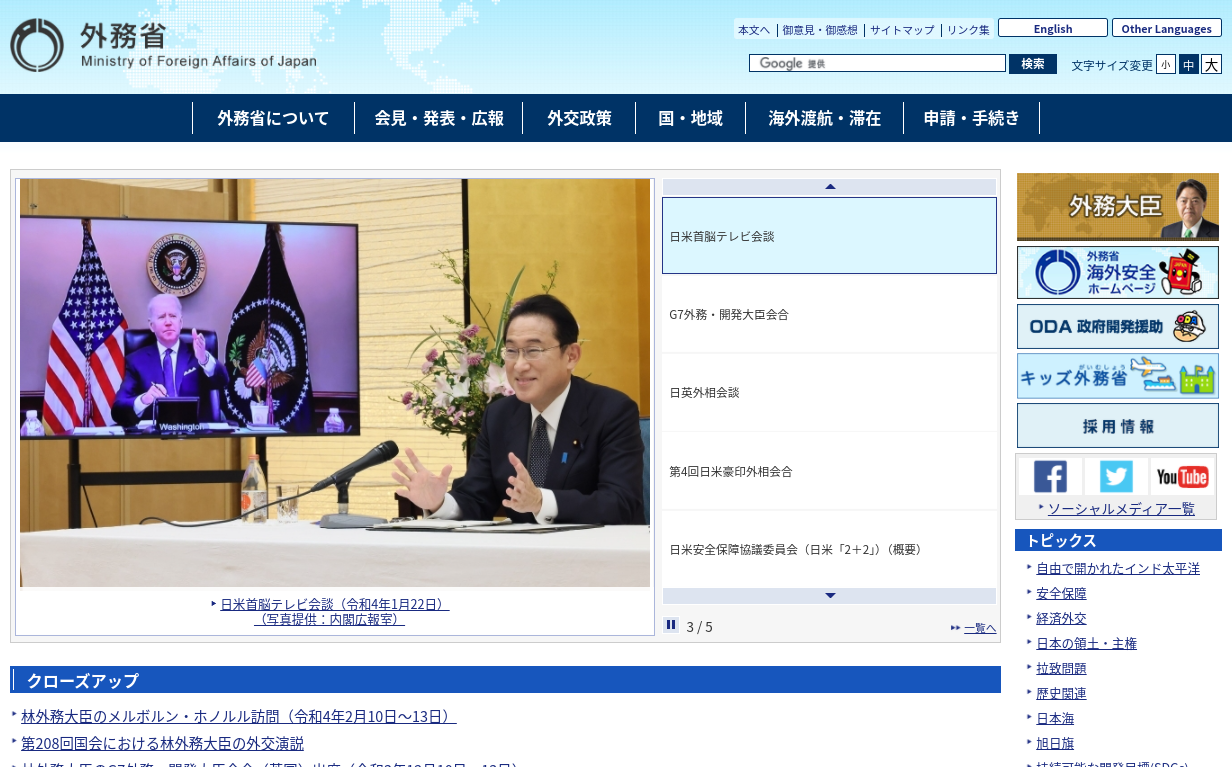Open the 海外渡航・滞在 menu
The width and height of the screenshot is (1232, 767).
coord(825,118)
